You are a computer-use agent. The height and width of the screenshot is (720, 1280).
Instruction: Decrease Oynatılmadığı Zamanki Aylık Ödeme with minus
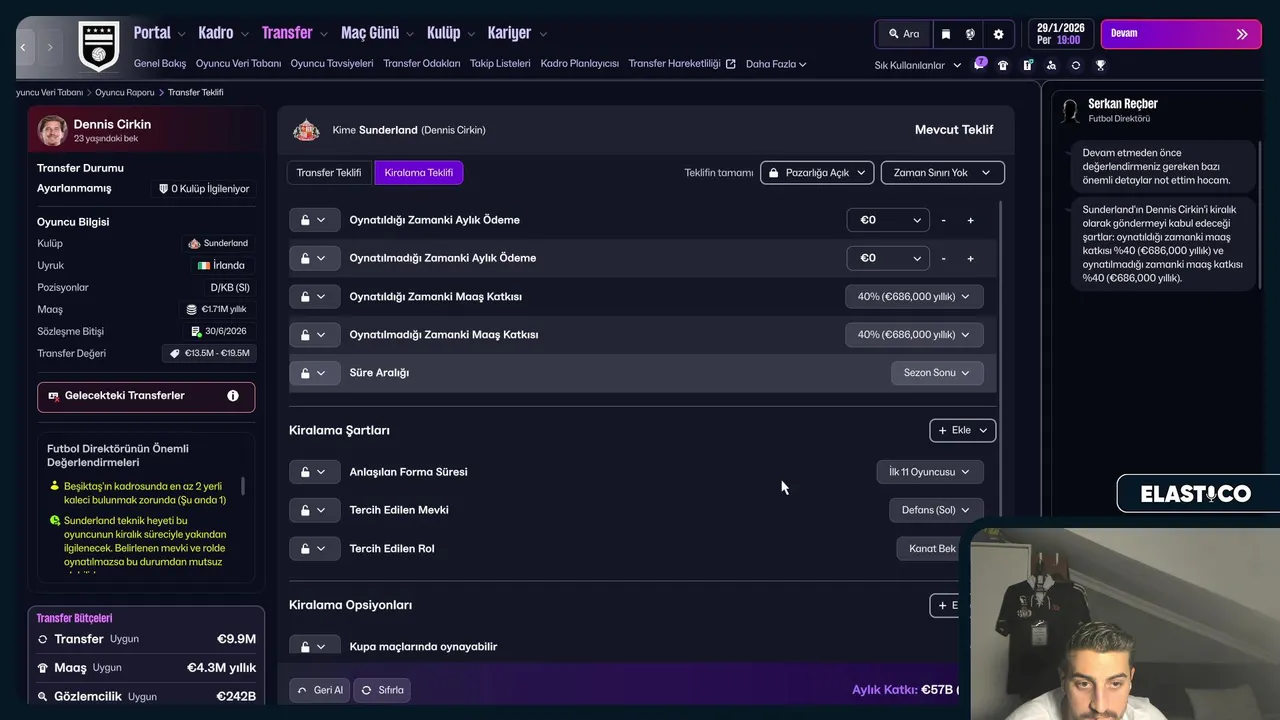point(943,258)
